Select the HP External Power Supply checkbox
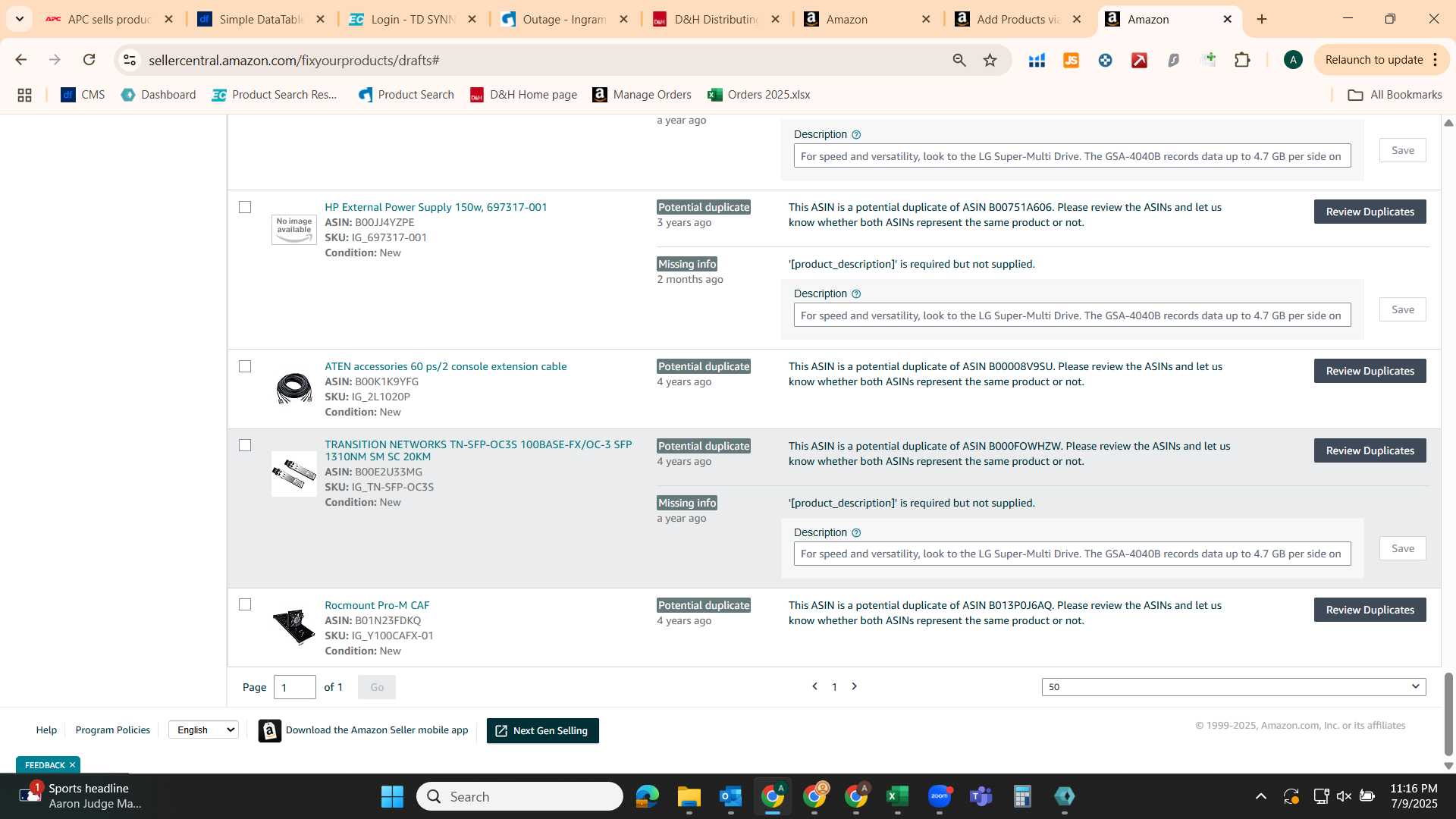 [x=245, y=207]
